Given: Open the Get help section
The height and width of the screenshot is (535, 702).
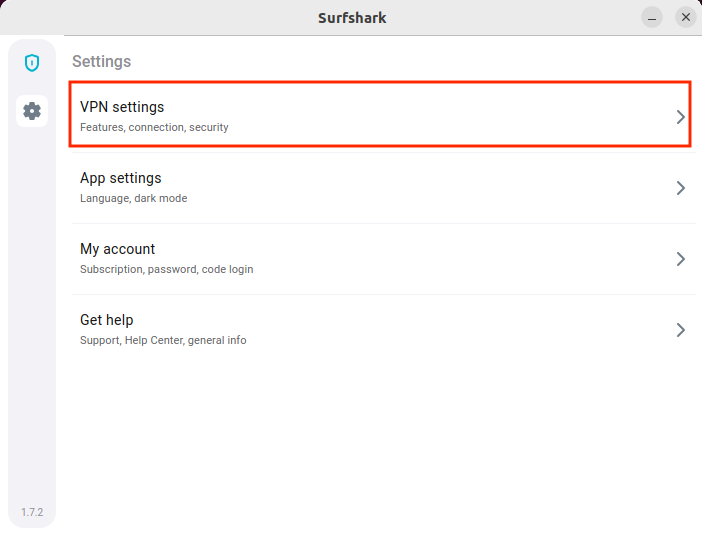Looking at the screenshot, I should pos(107,320).
